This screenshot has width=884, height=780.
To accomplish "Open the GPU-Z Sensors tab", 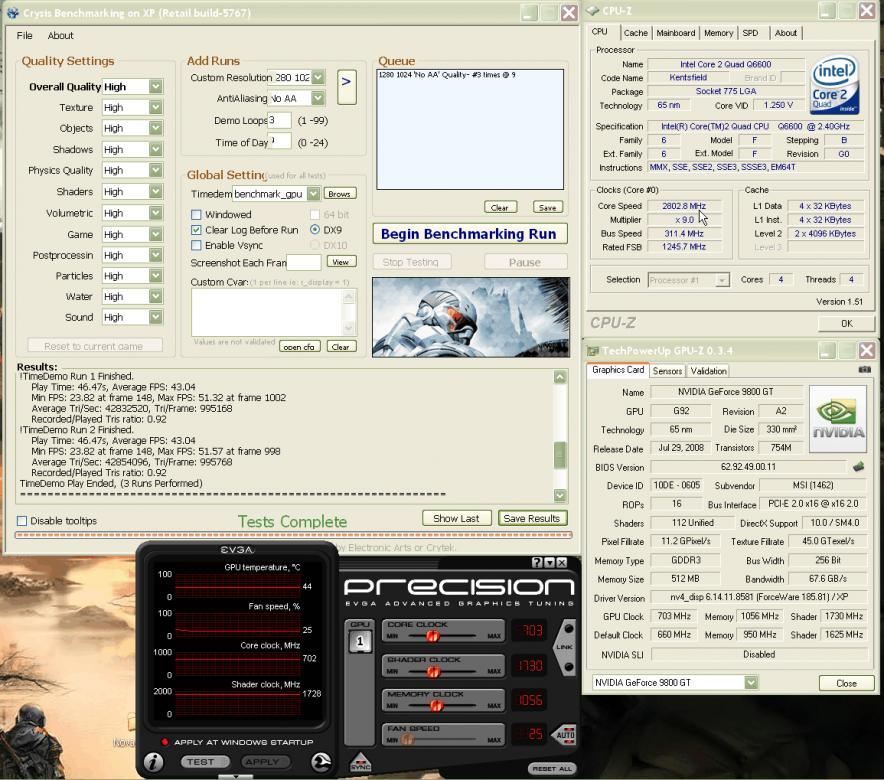I will tap(667, 371).
